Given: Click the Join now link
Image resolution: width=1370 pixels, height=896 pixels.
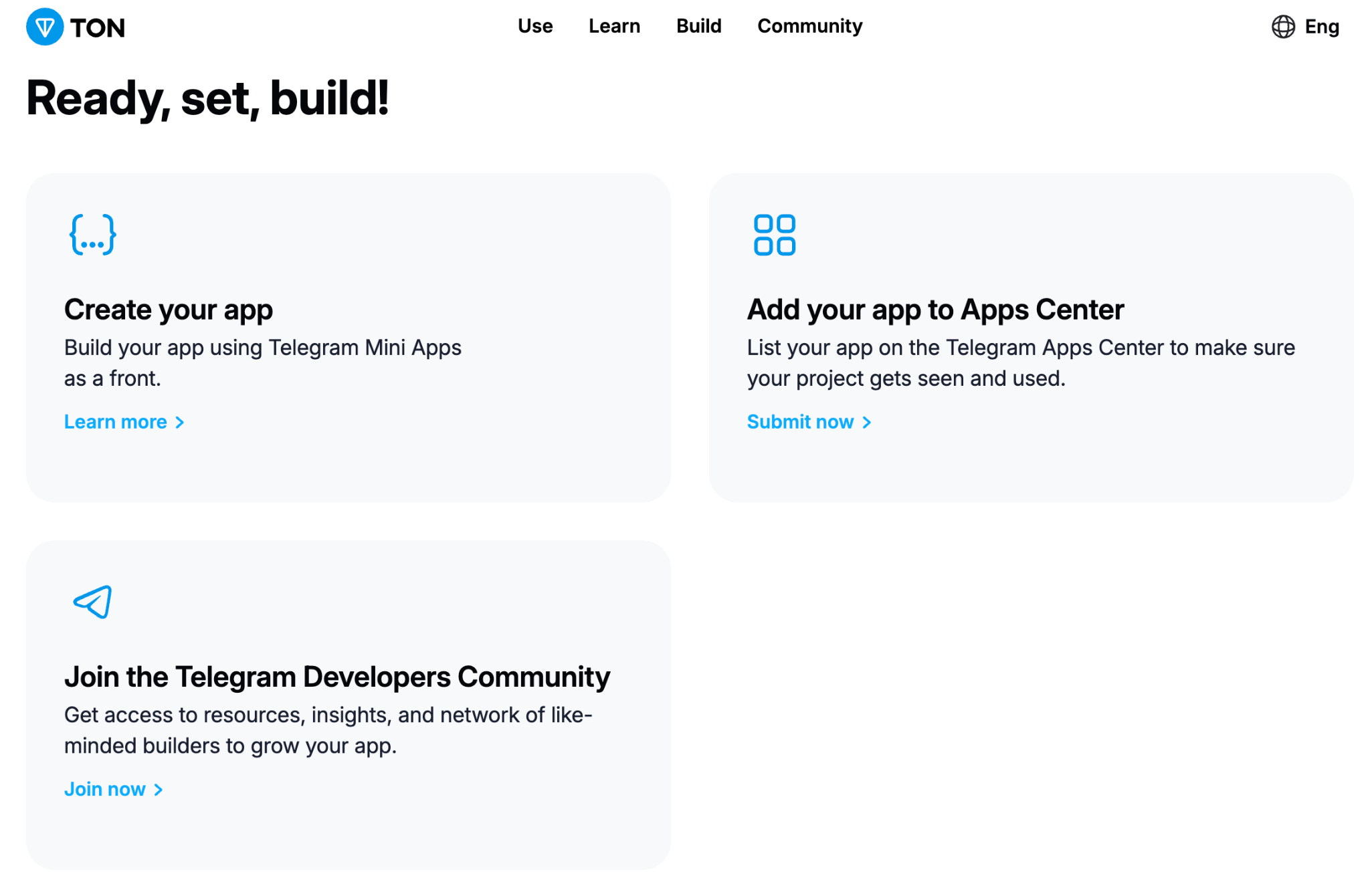Looking at the screenshot, I should coord(105,789).
